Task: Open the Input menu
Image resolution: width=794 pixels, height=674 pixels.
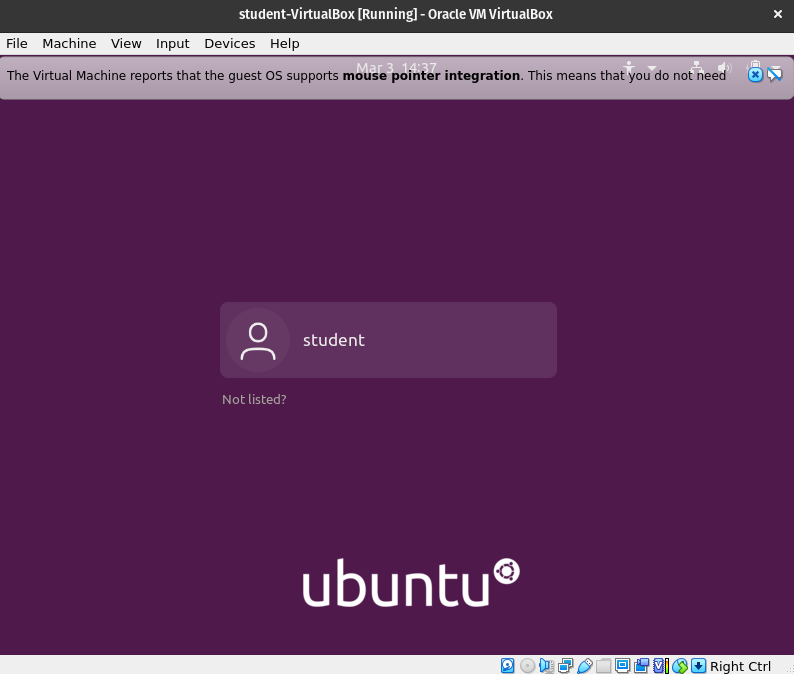Action: pos(172,44)
